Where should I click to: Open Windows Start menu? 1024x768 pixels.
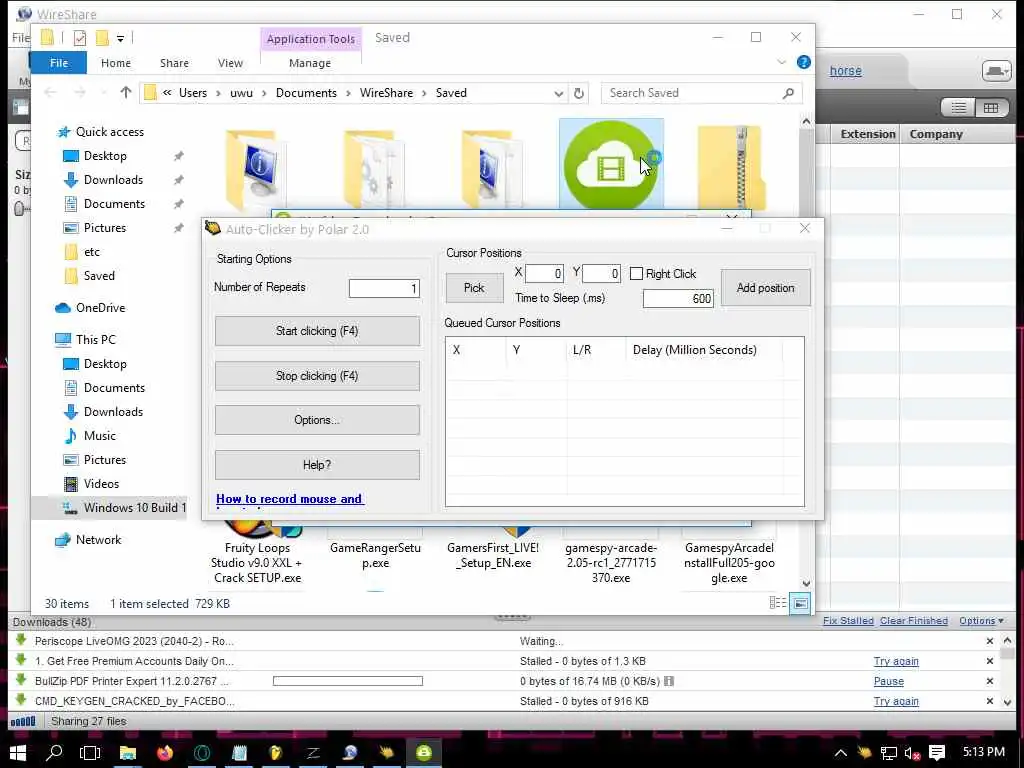tap(18, 753)
